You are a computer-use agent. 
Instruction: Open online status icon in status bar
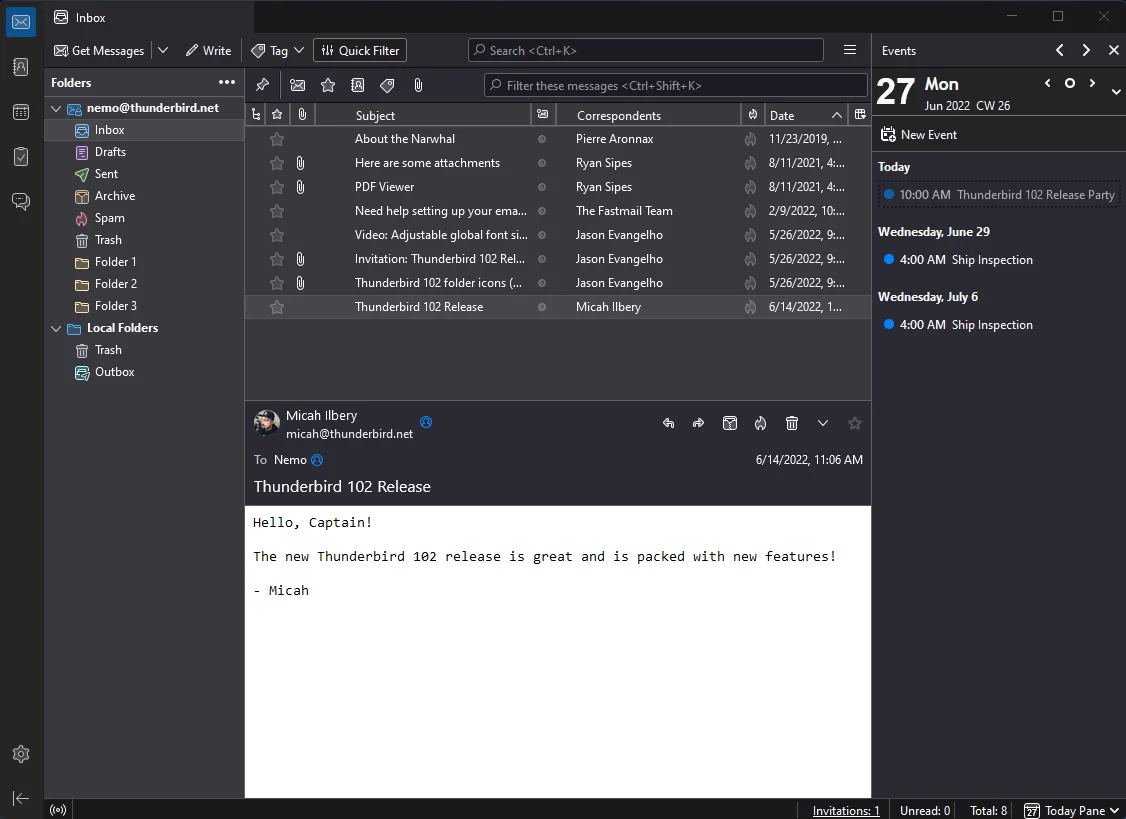point(58,810)
